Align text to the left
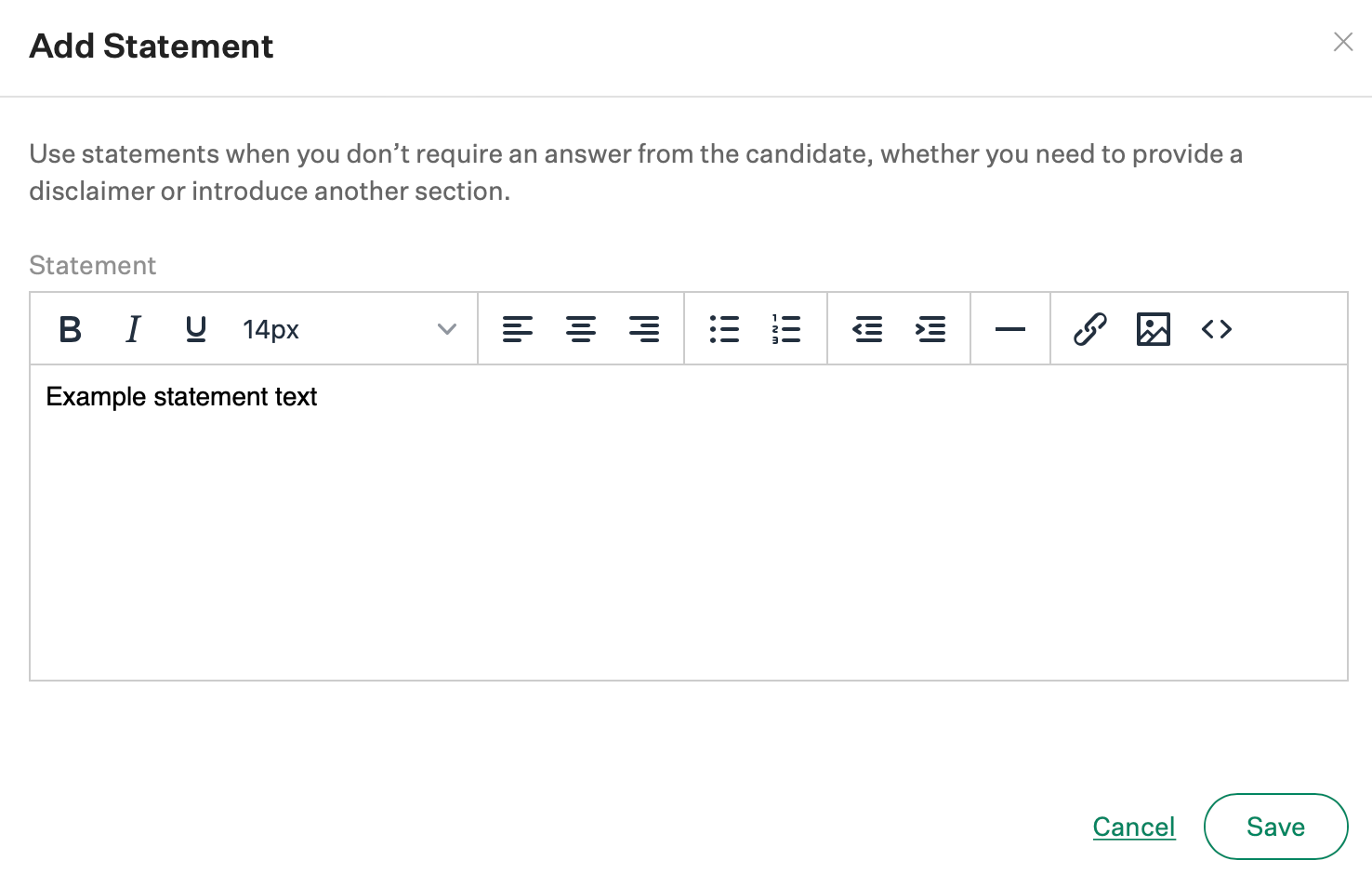 (518, 329)
